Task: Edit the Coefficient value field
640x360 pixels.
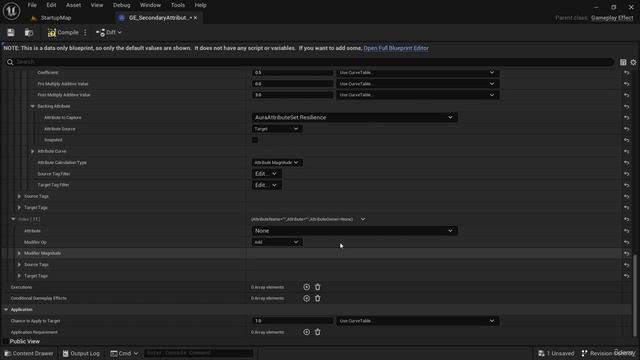Action: click(293, 73)
